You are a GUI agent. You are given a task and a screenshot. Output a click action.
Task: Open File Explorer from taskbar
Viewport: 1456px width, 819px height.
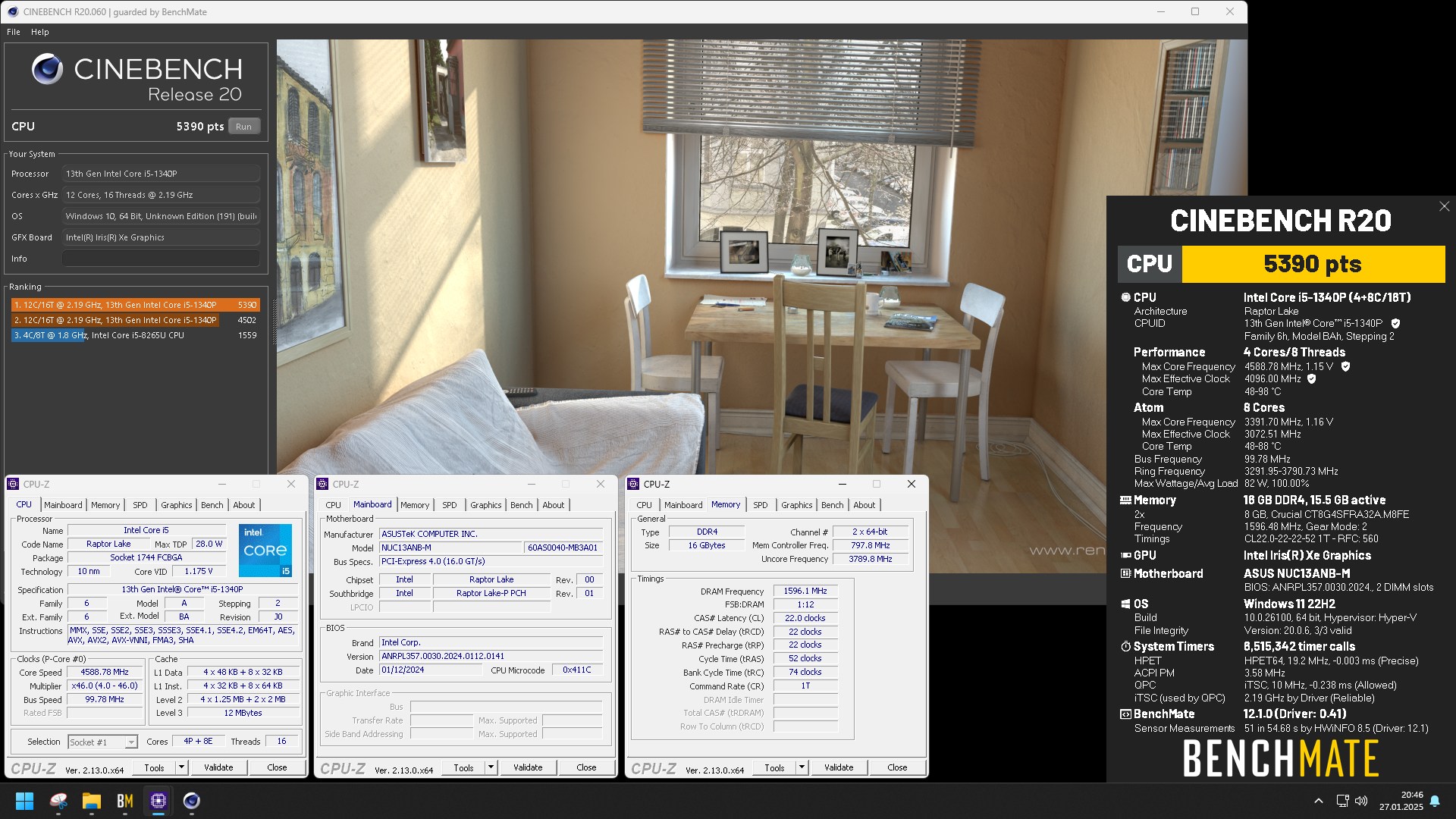92,801
